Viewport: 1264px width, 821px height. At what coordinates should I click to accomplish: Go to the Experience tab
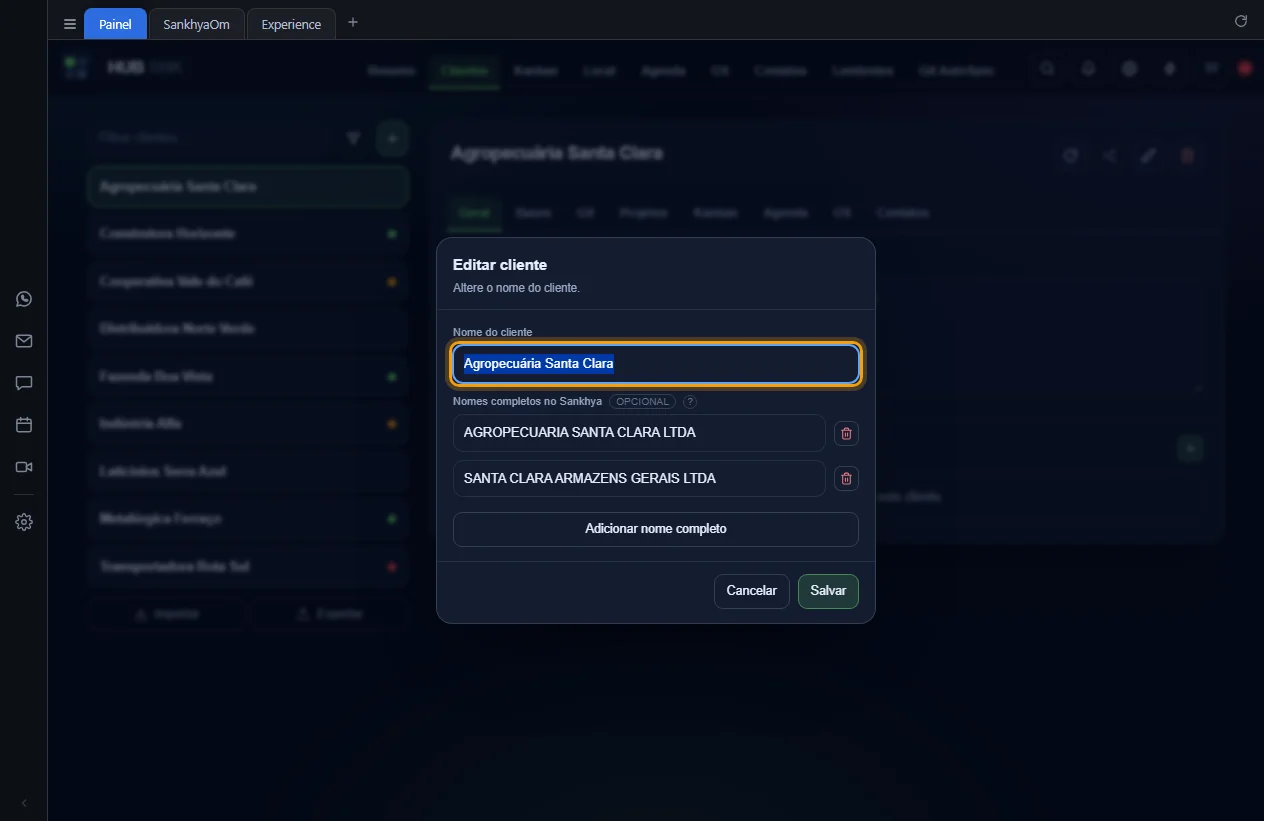point(291,24)
